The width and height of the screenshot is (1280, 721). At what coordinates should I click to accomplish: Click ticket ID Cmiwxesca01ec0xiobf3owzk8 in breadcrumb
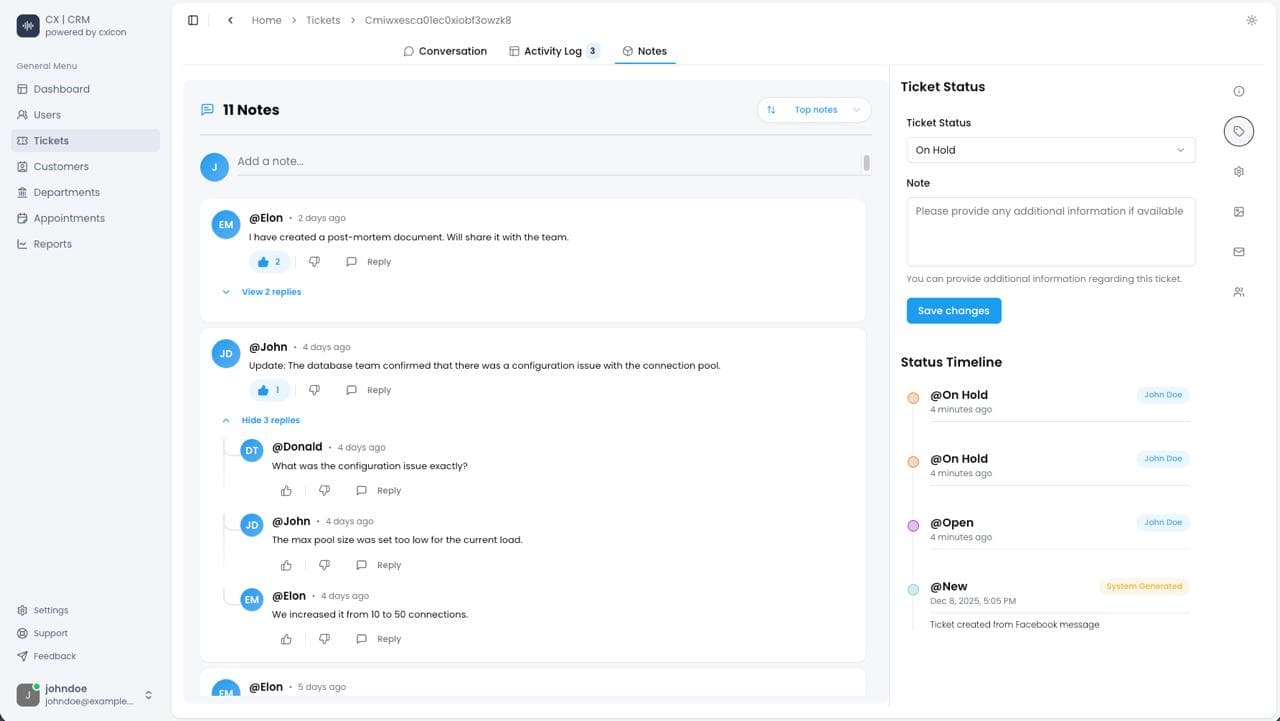click(x=438, y=20)
